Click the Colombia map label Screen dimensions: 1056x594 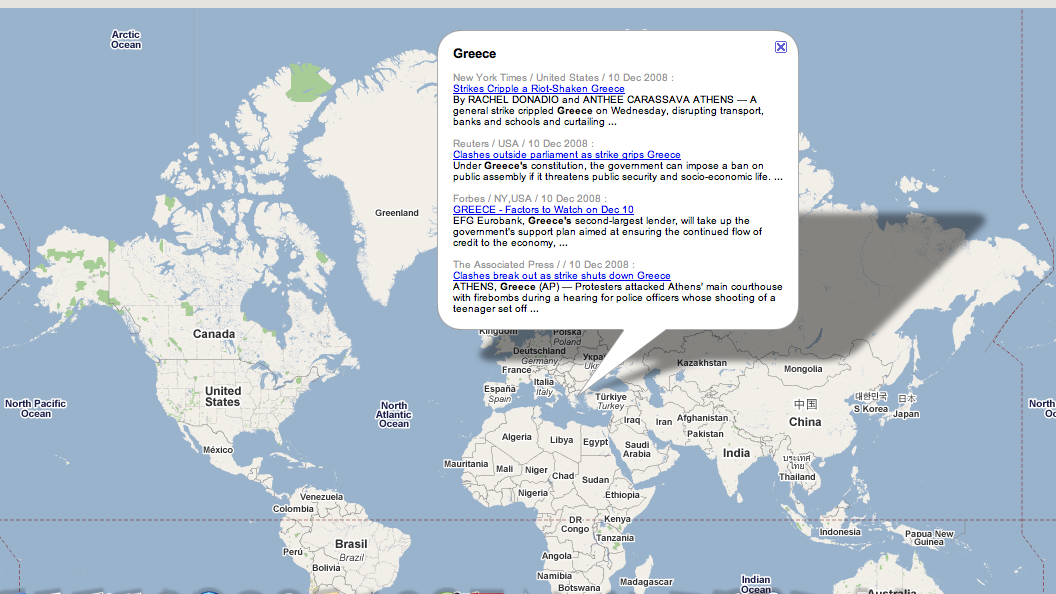click(x=293, y=509)
